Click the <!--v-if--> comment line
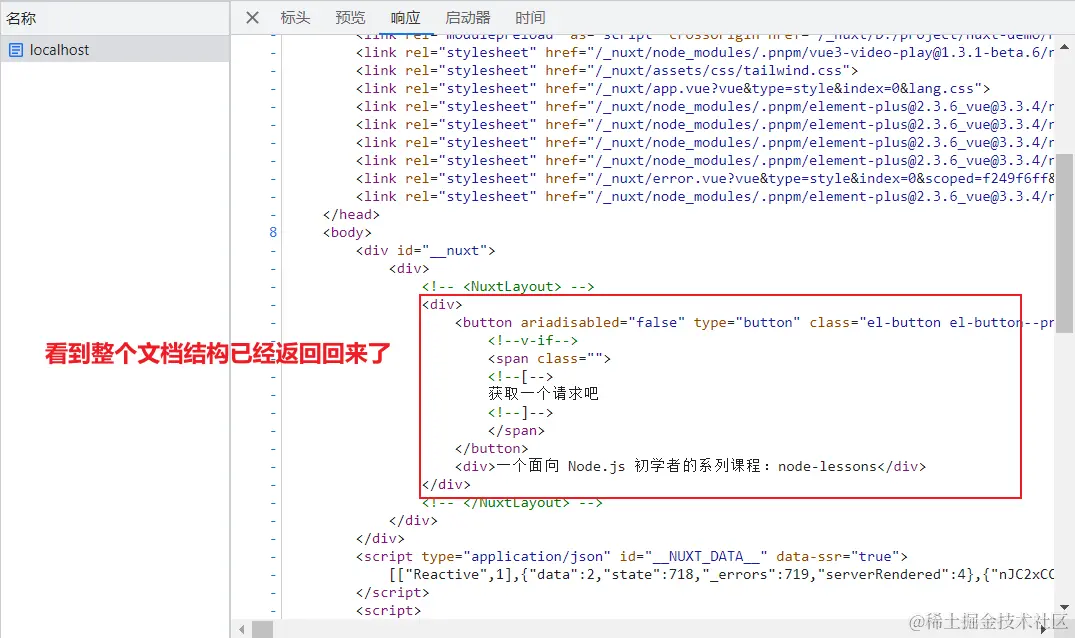The height and width of the screenshot is (638, 1075). [533, 341]
